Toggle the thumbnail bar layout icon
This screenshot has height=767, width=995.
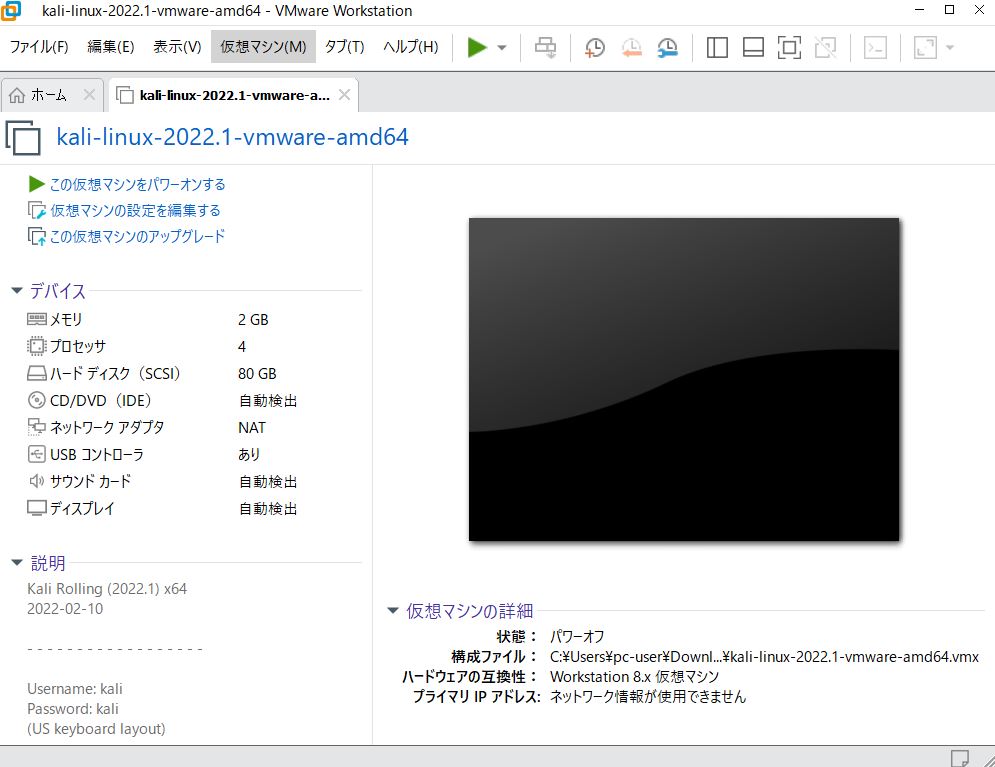click(x=753, y=48)
